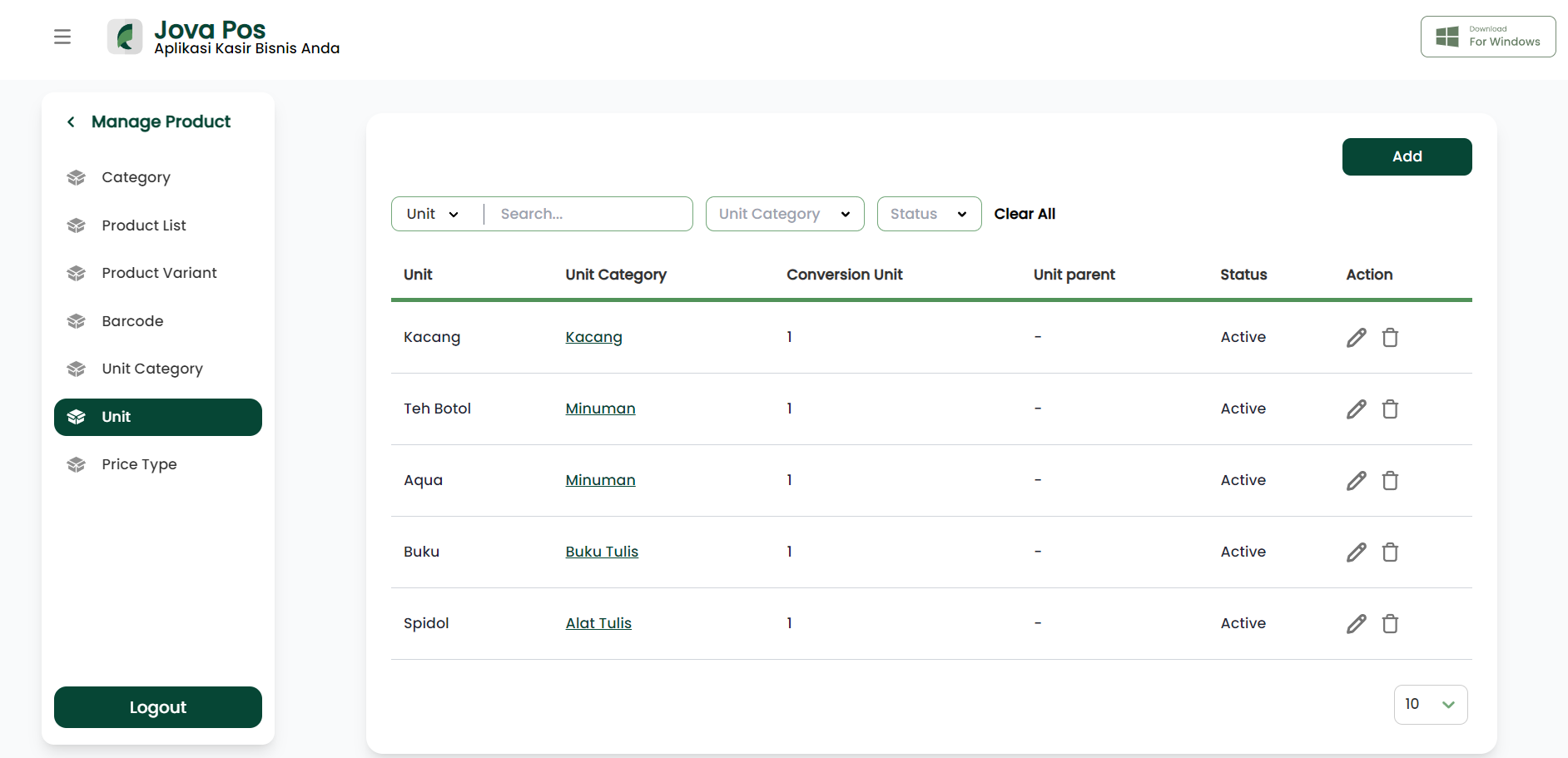Follow the Buku Tulis category link
1568x758 pixels.
pos(602,552)
